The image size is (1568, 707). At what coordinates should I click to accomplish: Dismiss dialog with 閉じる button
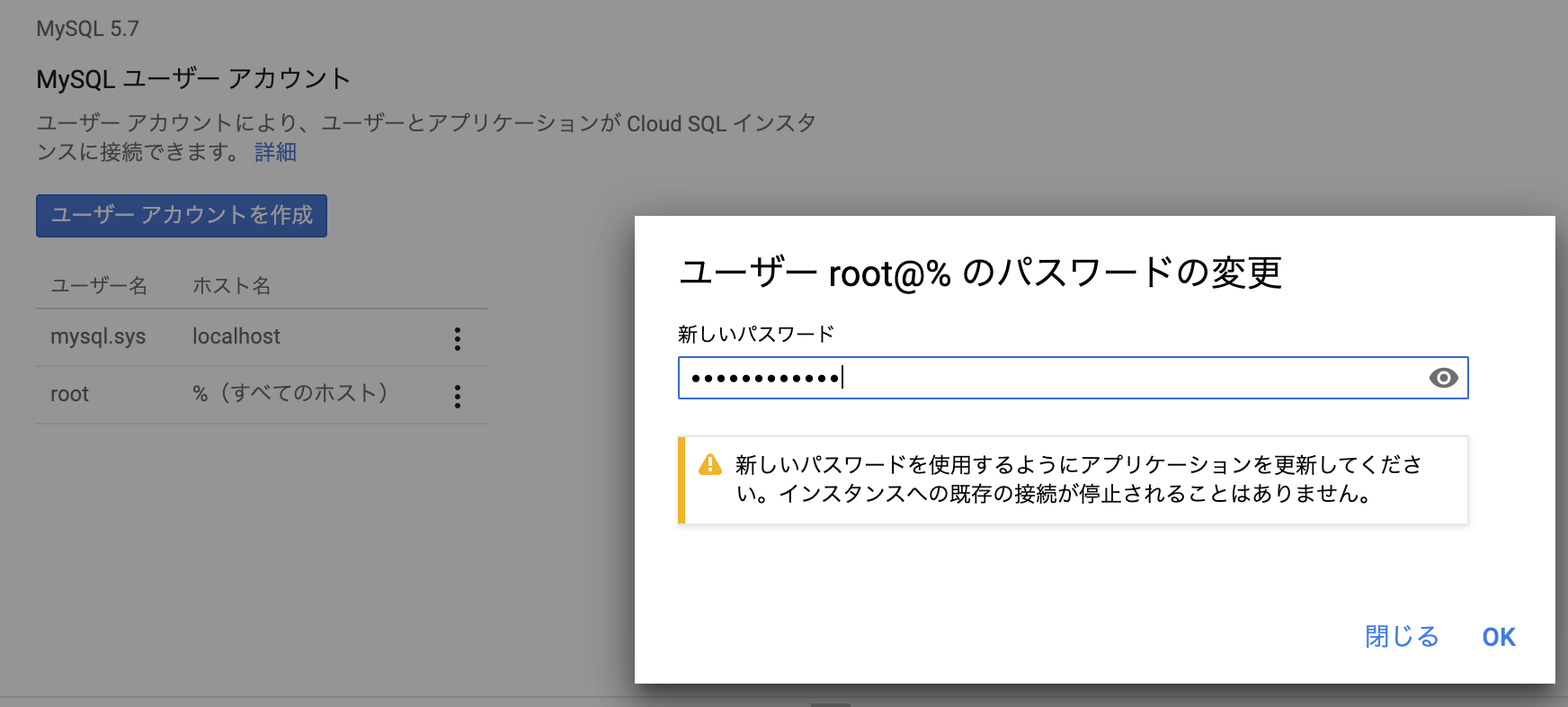click(1402, 637)
